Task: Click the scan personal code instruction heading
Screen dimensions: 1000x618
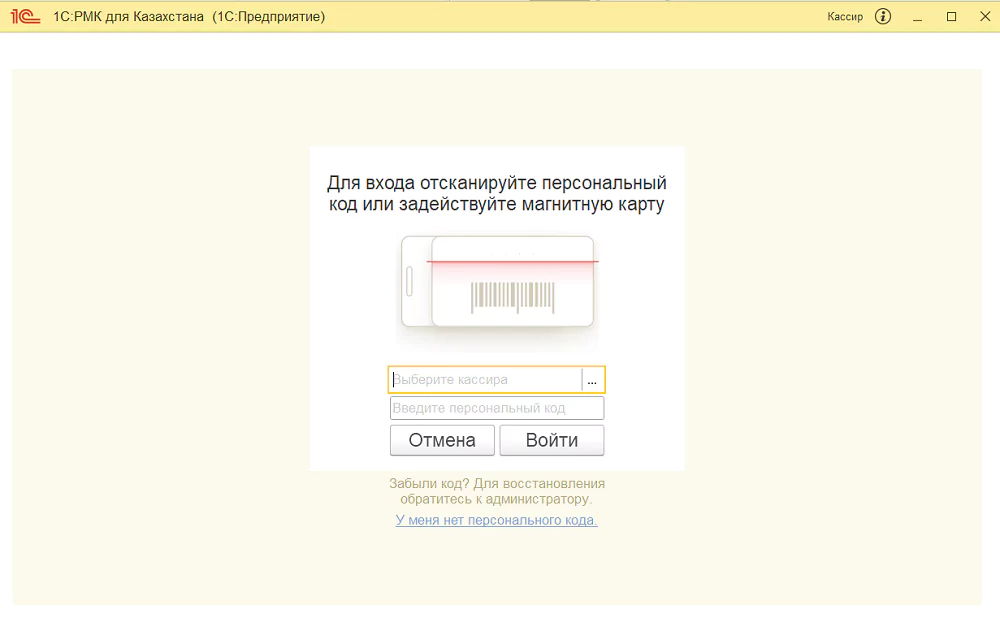Action: 497,193
